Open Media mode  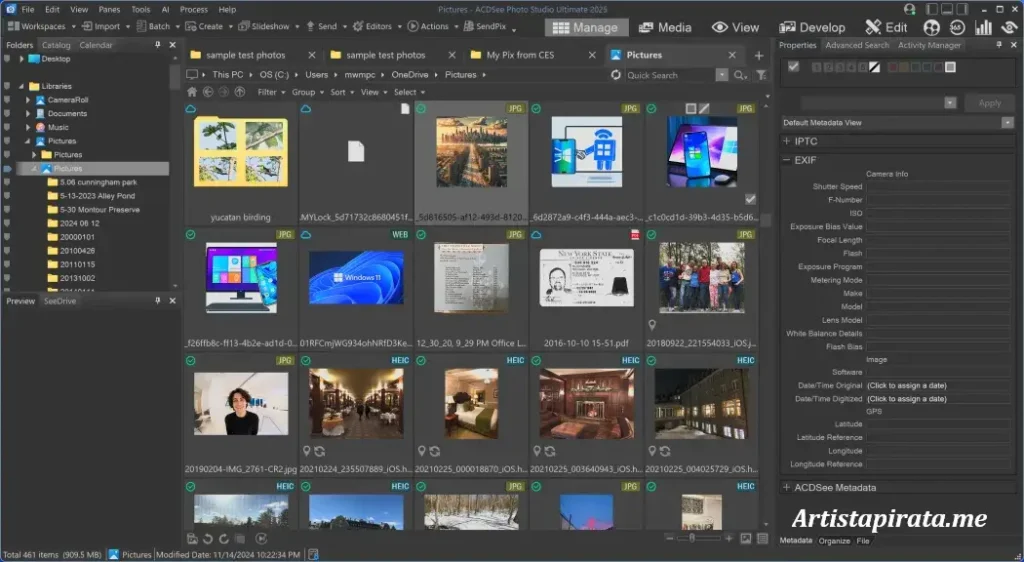[665, 27]
